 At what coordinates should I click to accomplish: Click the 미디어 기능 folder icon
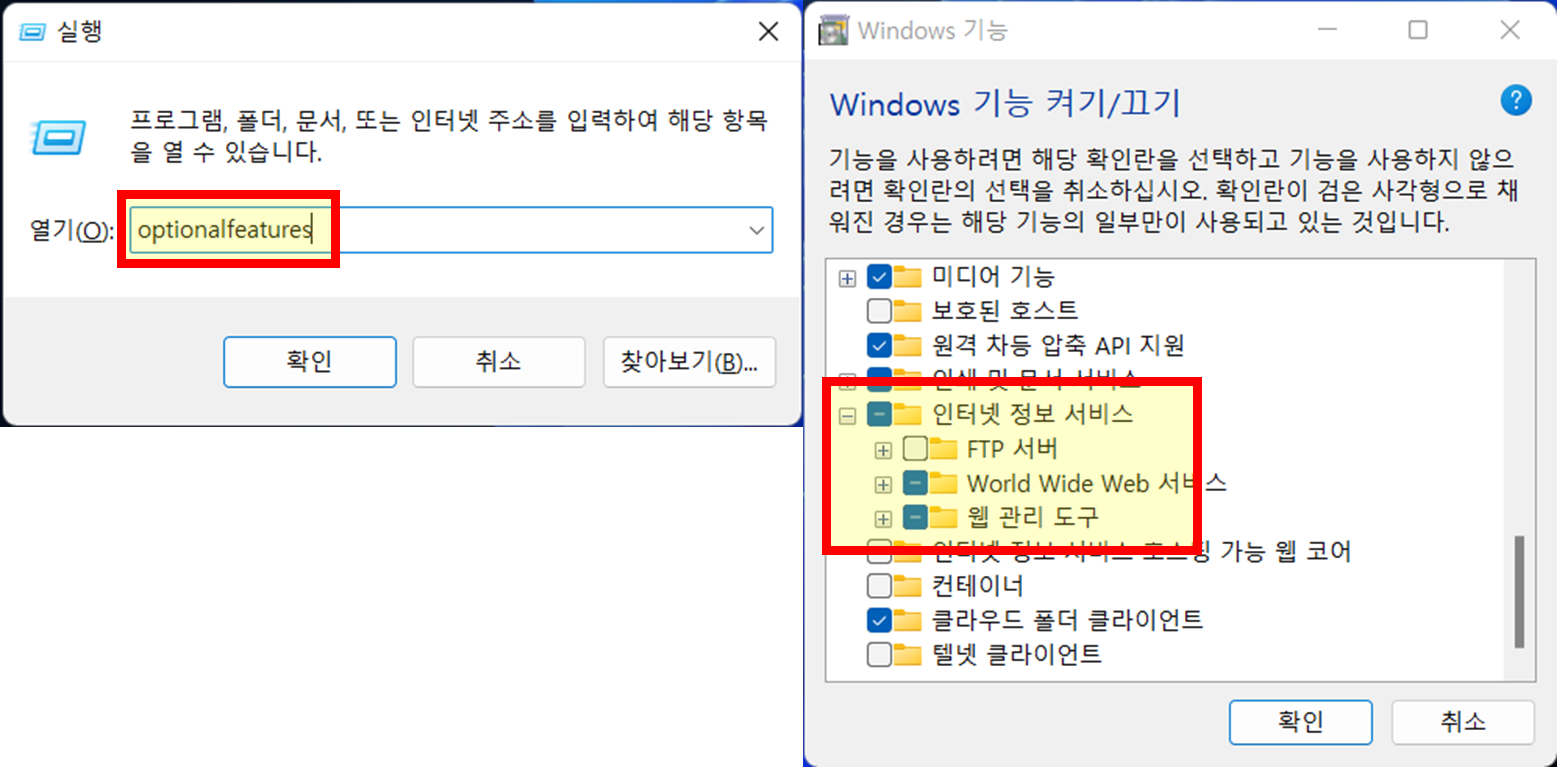(907, 276)
